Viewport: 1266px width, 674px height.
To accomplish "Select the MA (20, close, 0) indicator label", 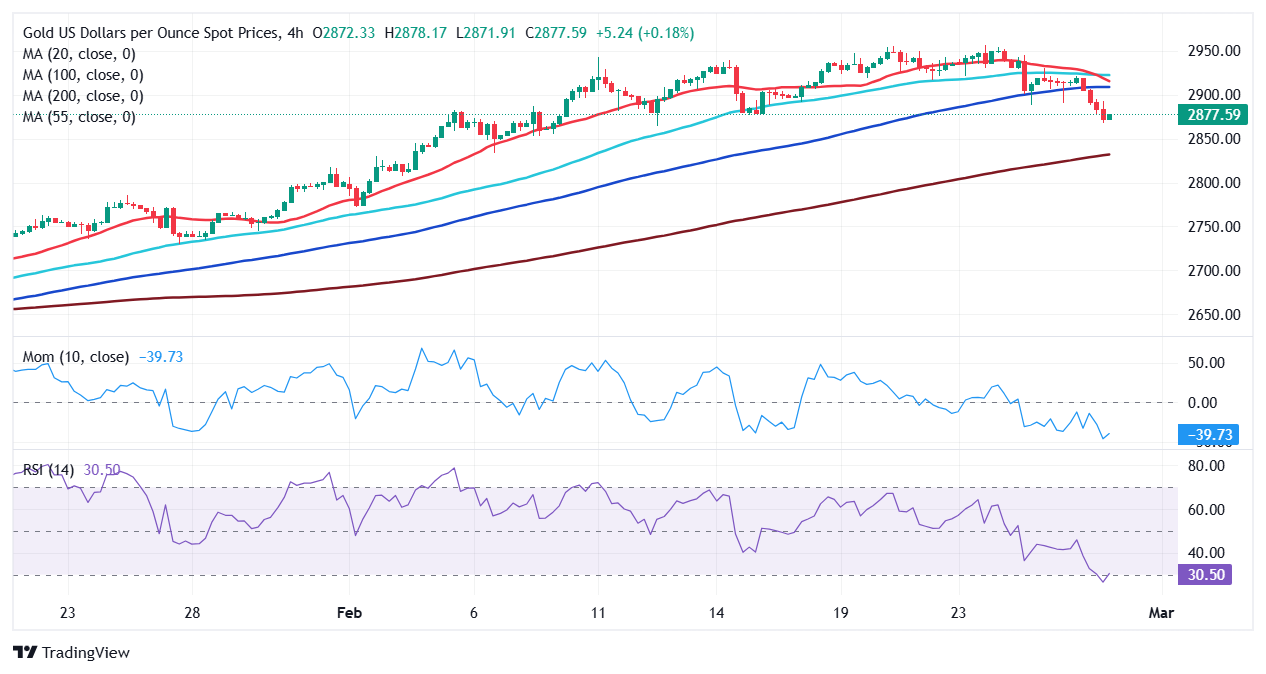I will 79,54.
